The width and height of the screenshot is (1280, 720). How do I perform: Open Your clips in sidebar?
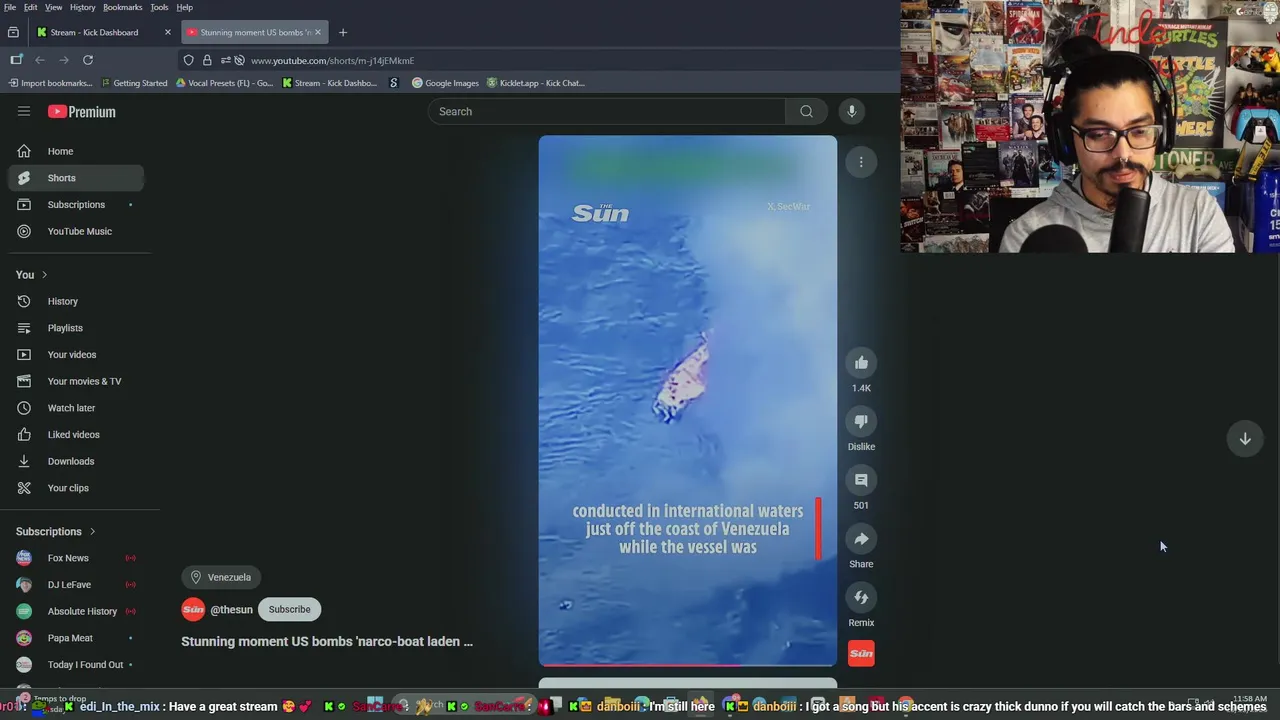point(76,488)
